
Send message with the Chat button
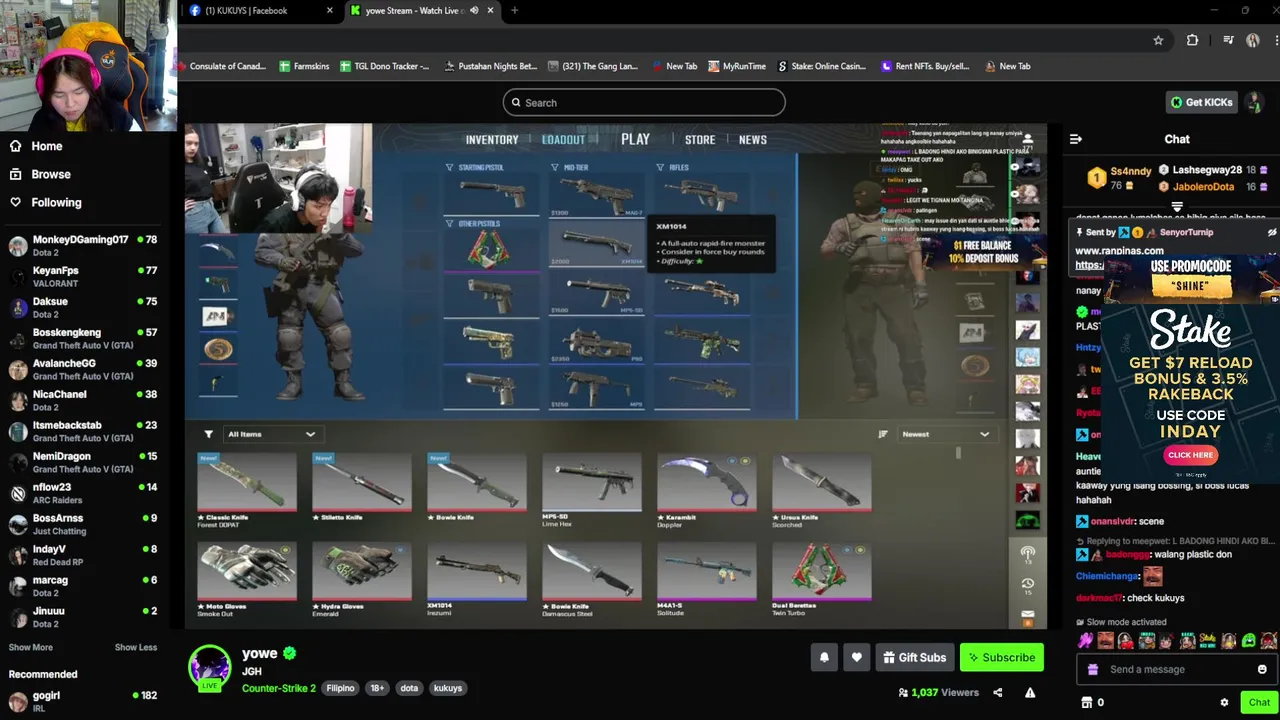tap(1259, 702)
